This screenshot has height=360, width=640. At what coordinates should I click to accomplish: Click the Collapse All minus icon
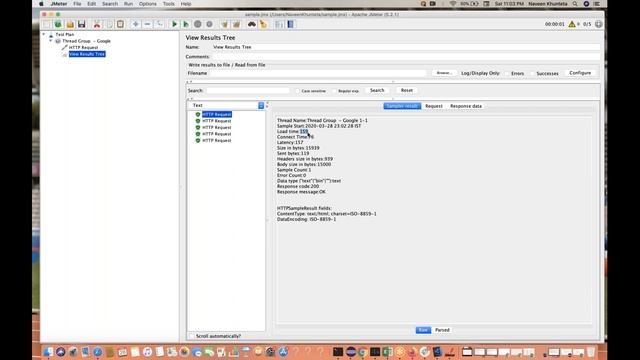click(147, 24)
